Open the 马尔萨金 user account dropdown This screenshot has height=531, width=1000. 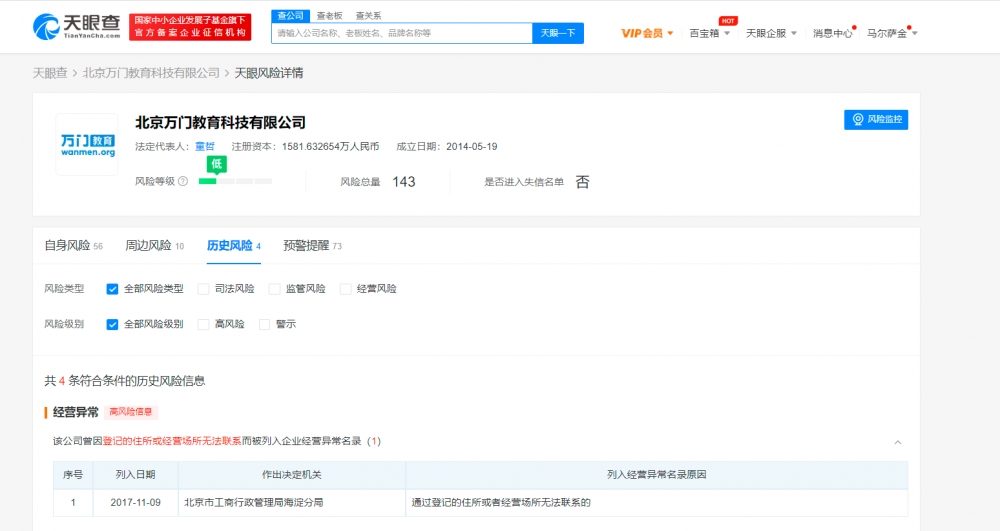892,33
